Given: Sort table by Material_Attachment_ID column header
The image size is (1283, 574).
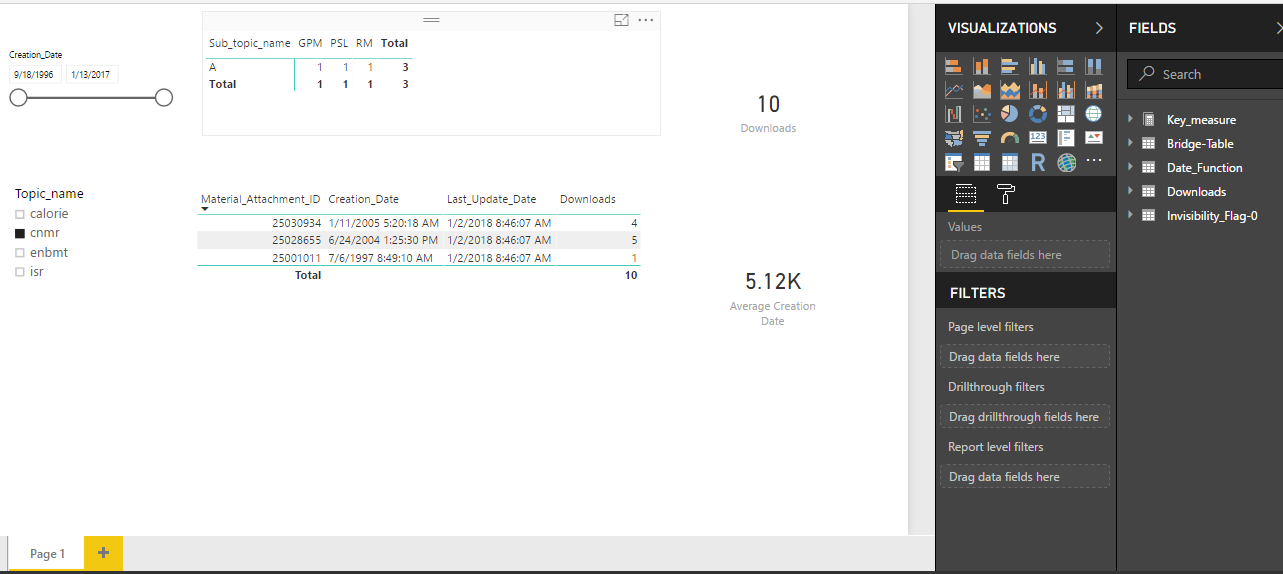Looking at the screenshot, I should pyautogui.click(x=261, y=199).
